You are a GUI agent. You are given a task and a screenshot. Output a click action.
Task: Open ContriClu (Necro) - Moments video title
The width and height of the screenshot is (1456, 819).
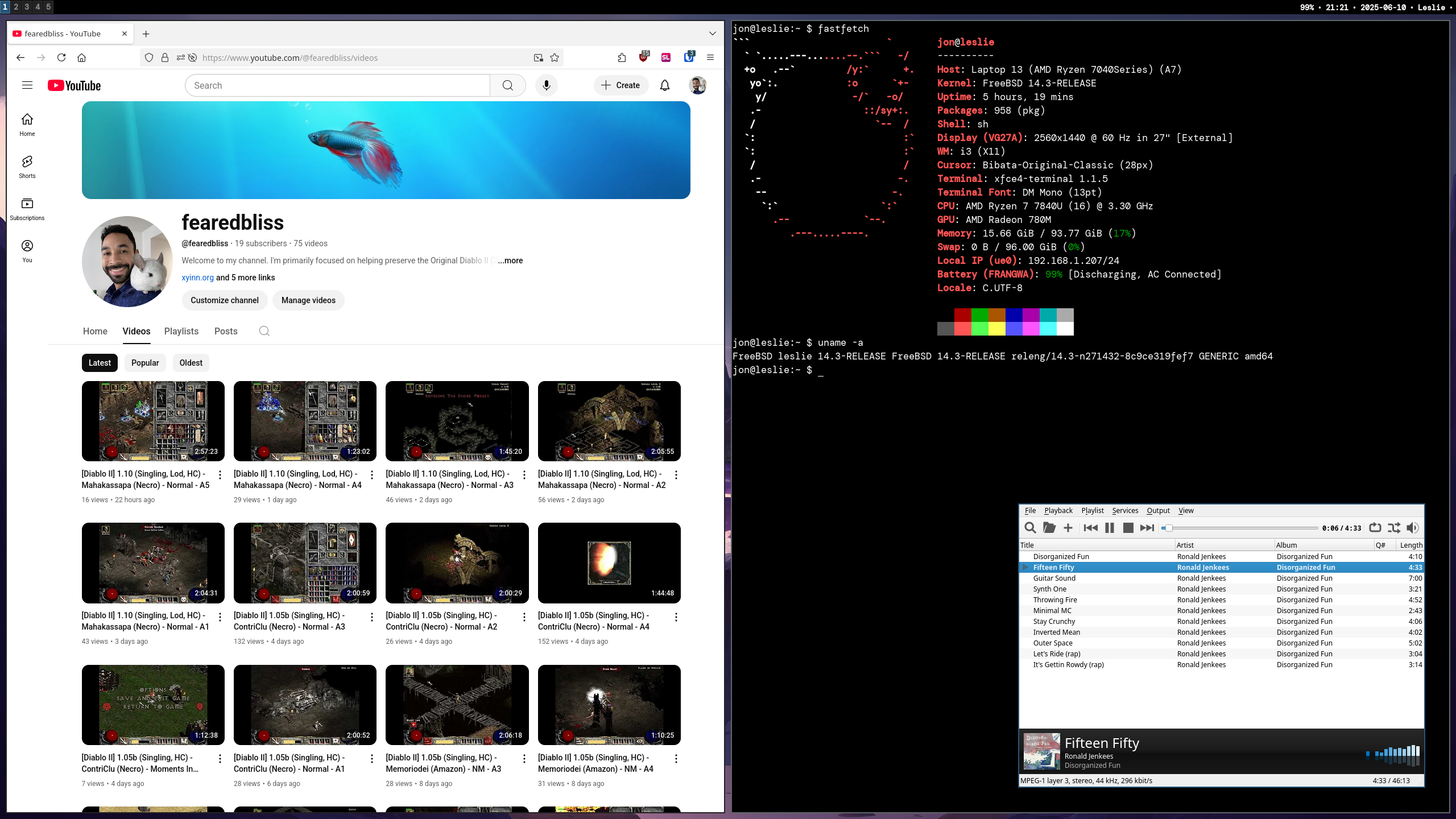140,763
